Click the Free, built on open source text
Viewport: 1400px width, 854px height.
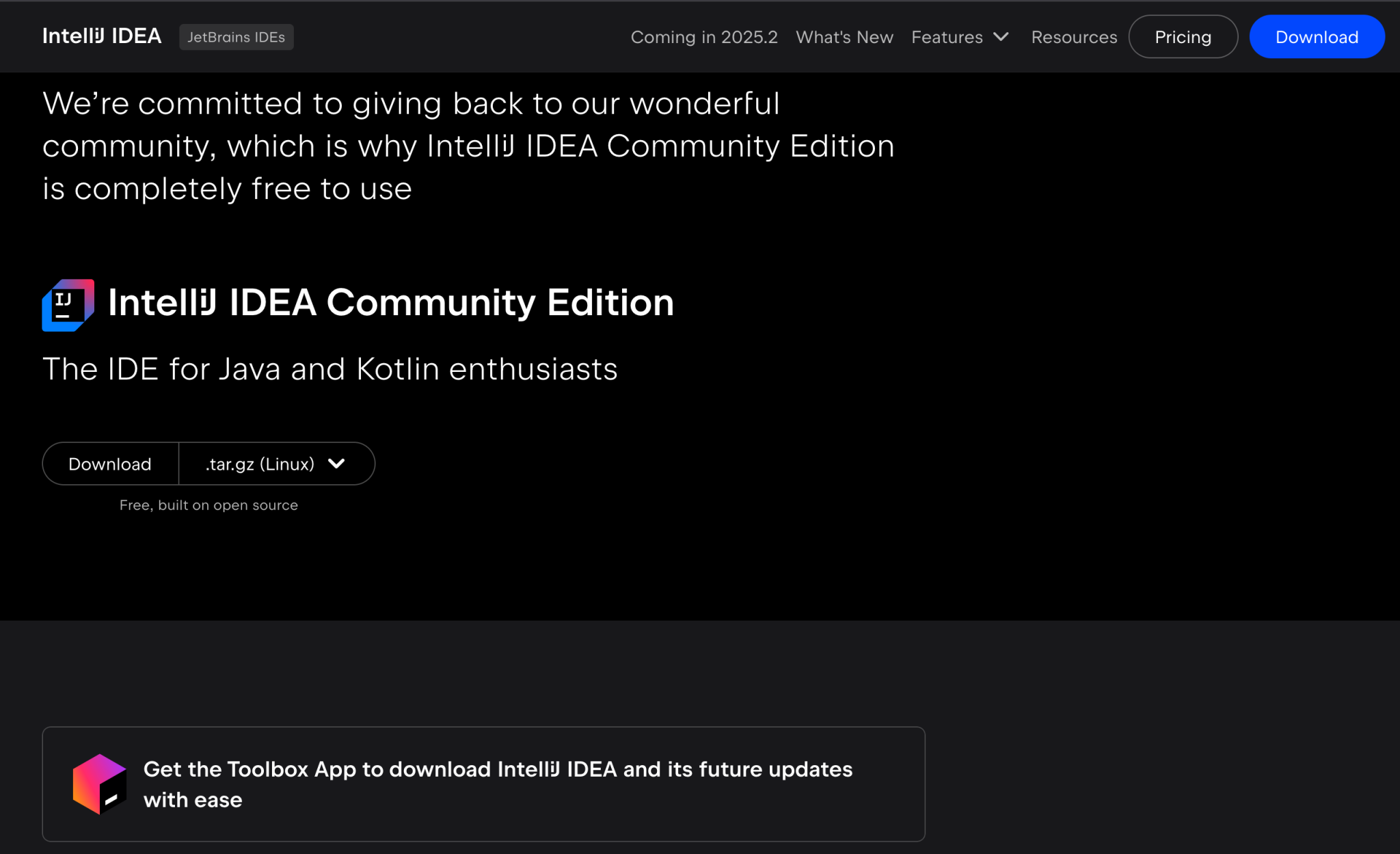pyautogui.click(x=208, y=505)
